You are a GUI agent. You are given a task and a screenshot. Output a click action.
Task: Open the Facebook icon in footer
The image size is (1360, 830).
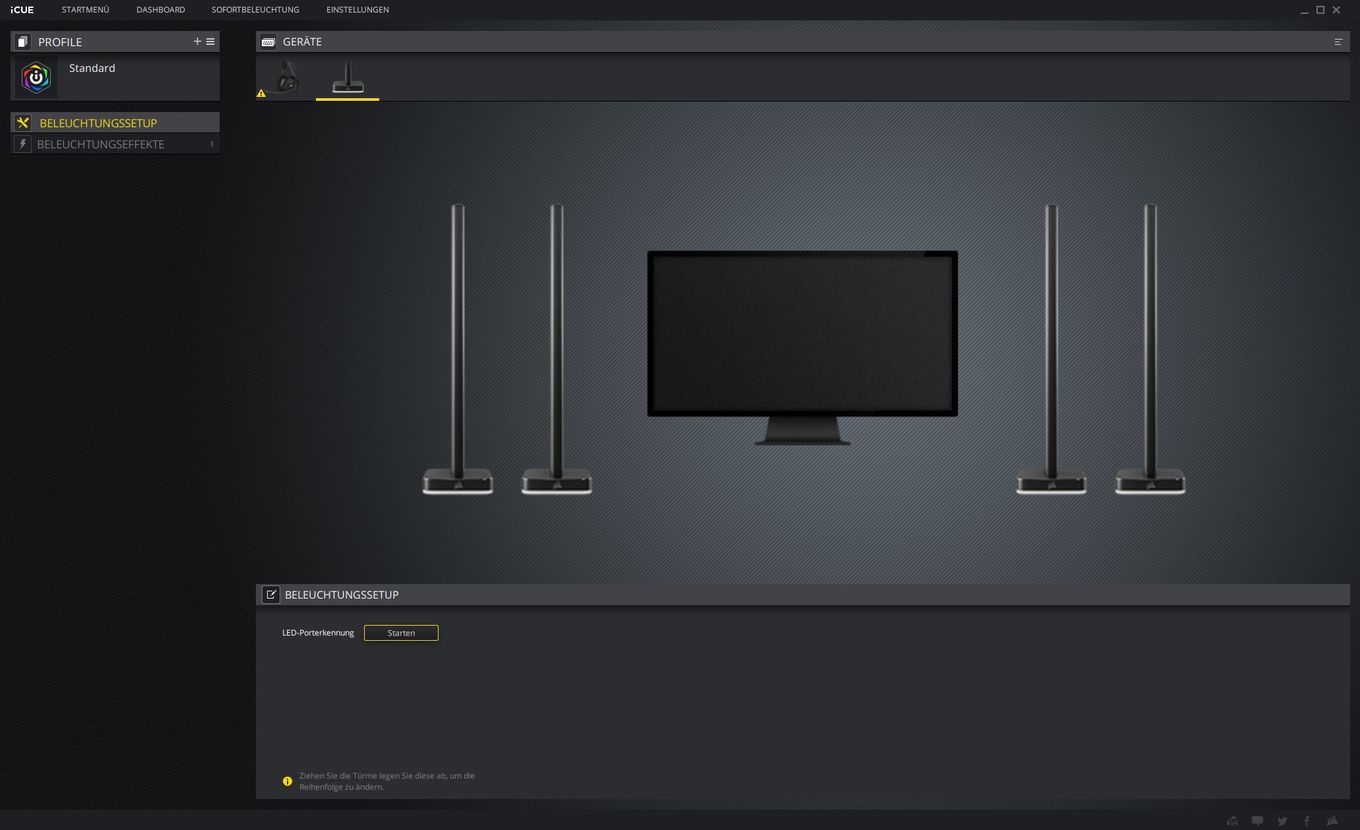(1306, 821)
